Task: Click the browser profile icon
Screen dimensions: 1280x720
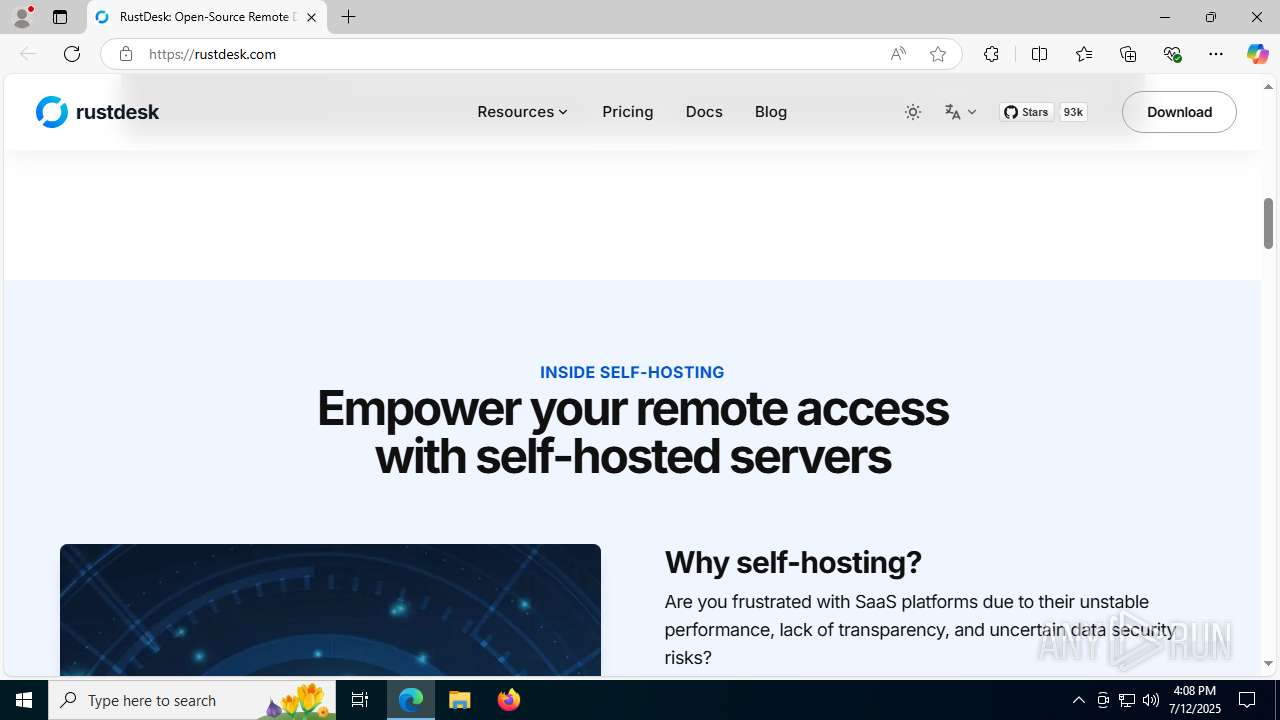Action: click(22, 17)
